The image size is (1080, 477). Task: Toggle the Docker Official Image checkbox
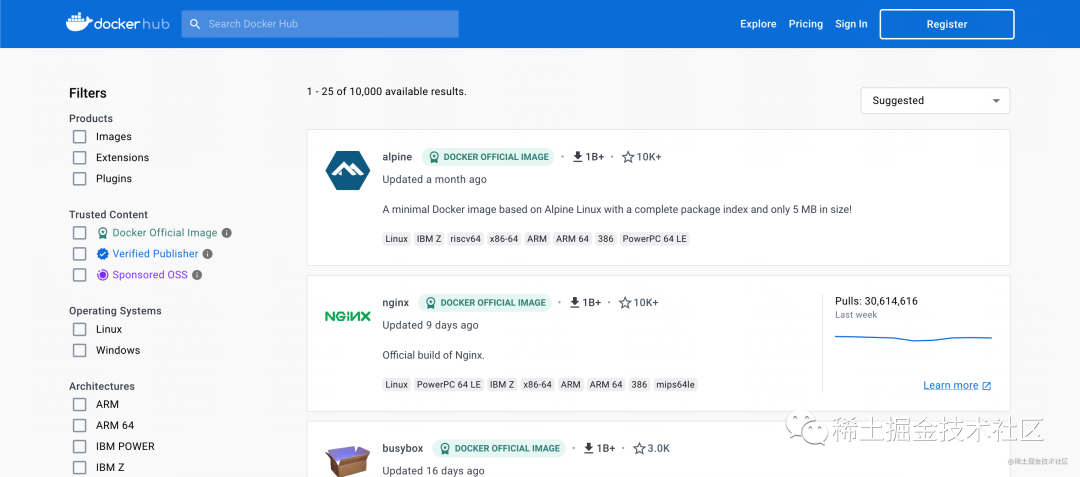coord(80,233)
